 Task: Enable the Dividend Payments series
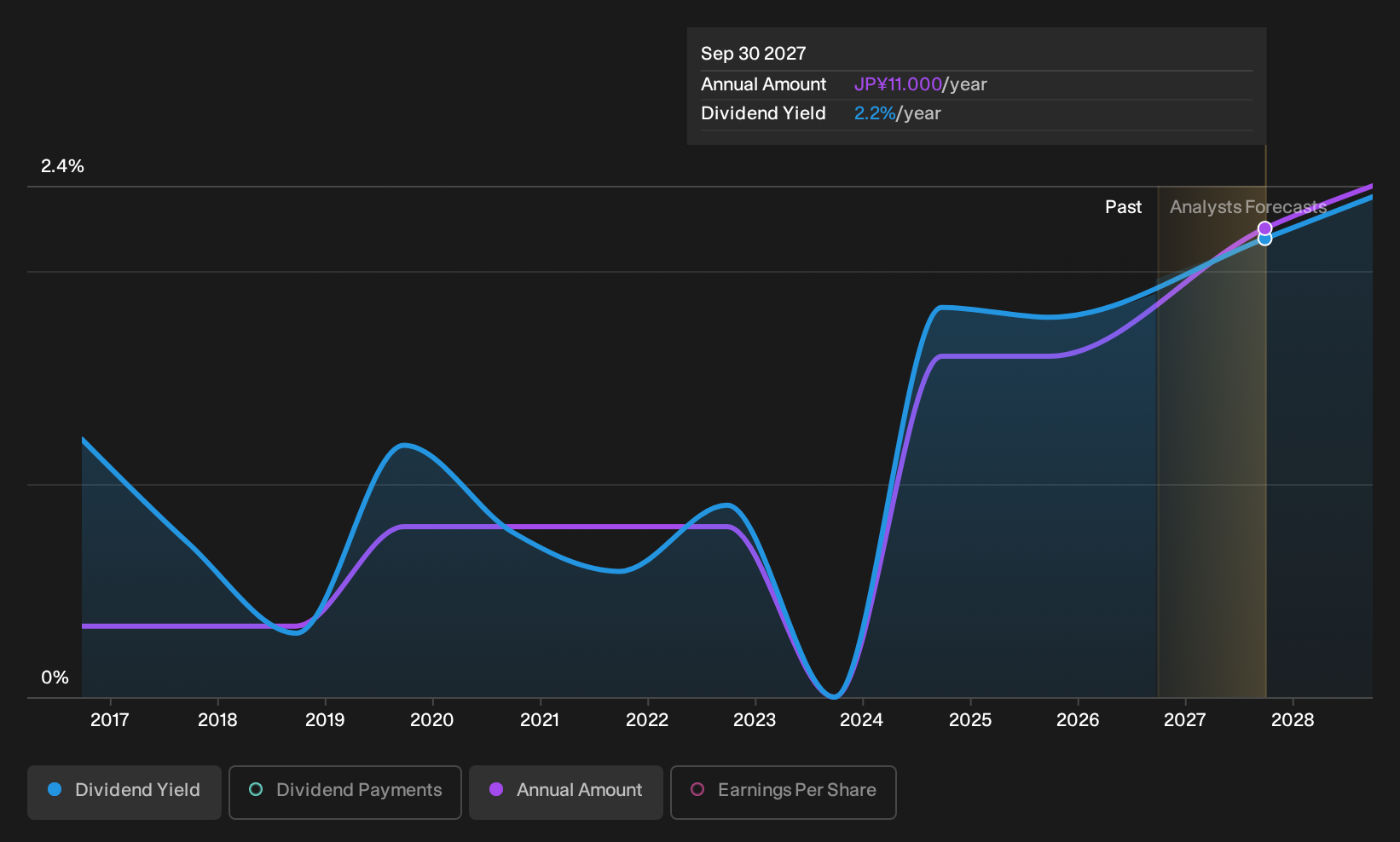point(345,793)
